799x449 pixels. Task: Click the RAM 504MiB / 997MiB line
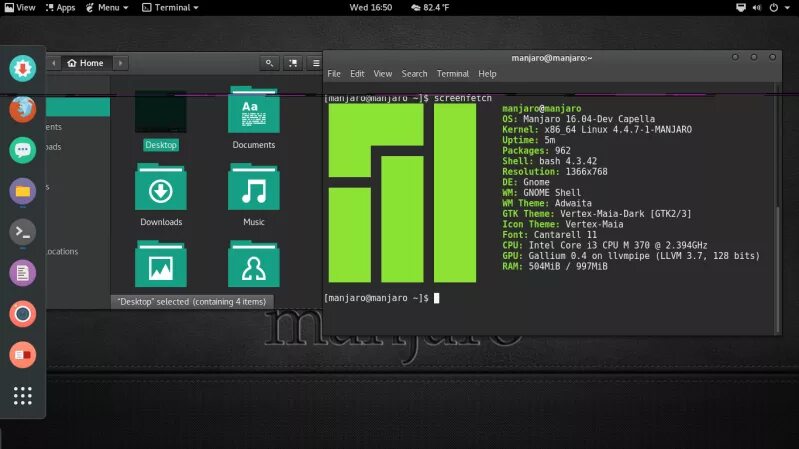click(555, 266)
